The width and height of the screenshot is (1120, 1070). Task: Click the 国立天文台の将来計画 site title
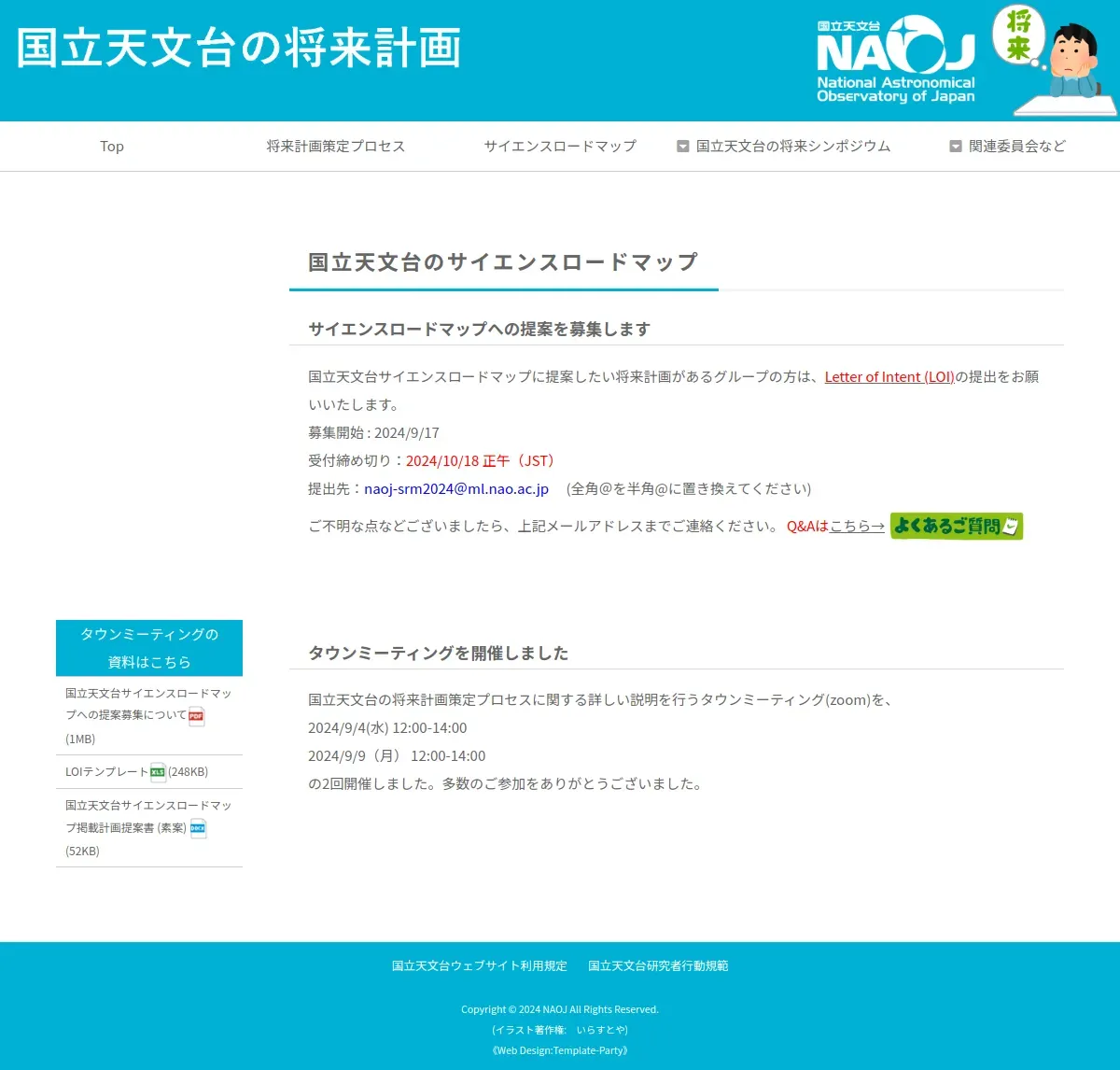pos(239,49)
